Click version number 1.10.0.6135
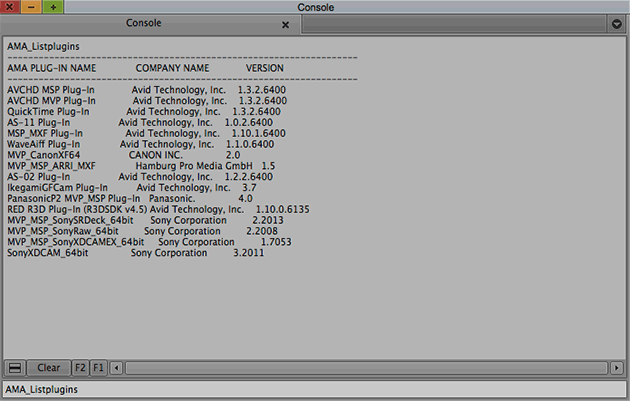 [283, 209]
